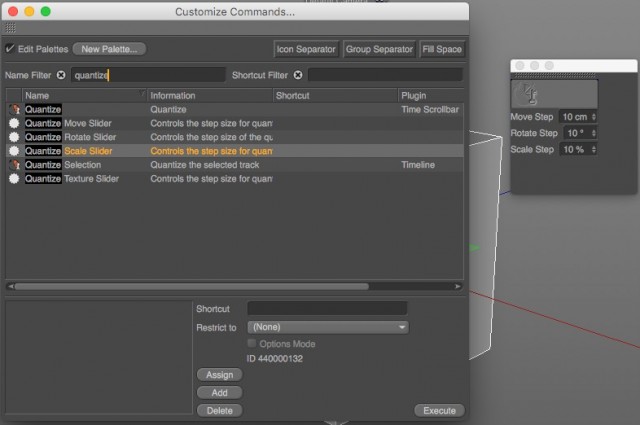Click the Execute button
The width and height of the screenshot is (640, 425).
click(439, 410)
